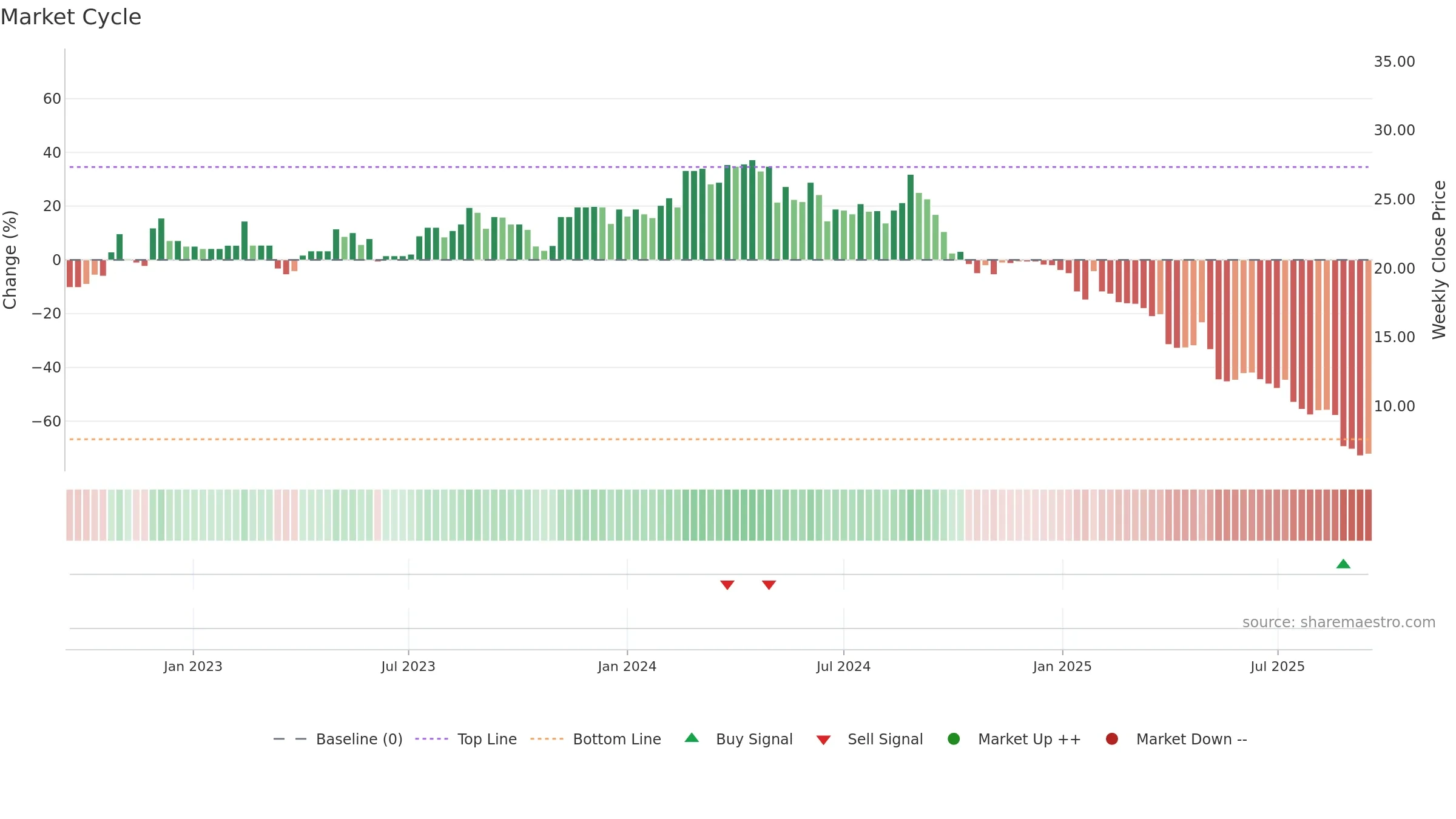Click the Jul 2025 axis label
This screenshot has height=819, width=1456.
(x=1278, y=667)
